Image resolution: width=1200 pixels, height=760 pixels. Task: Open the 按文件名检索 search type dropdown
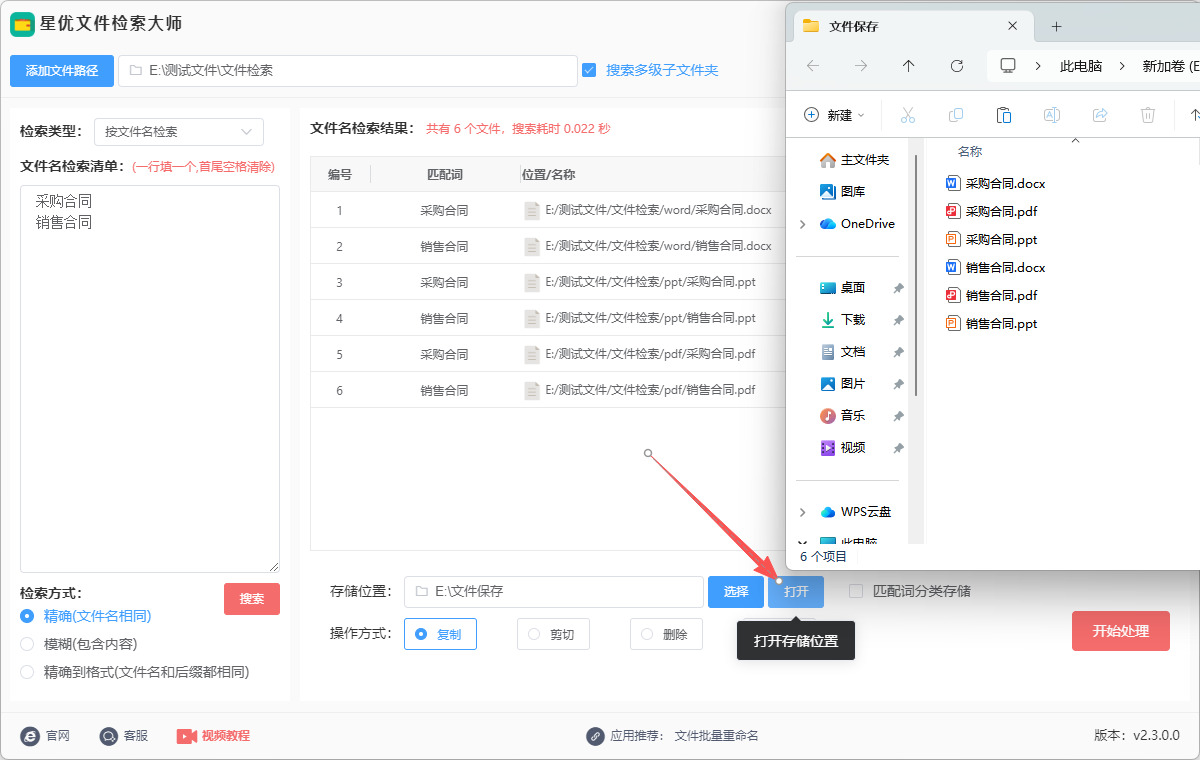click(x=179, y=131)
